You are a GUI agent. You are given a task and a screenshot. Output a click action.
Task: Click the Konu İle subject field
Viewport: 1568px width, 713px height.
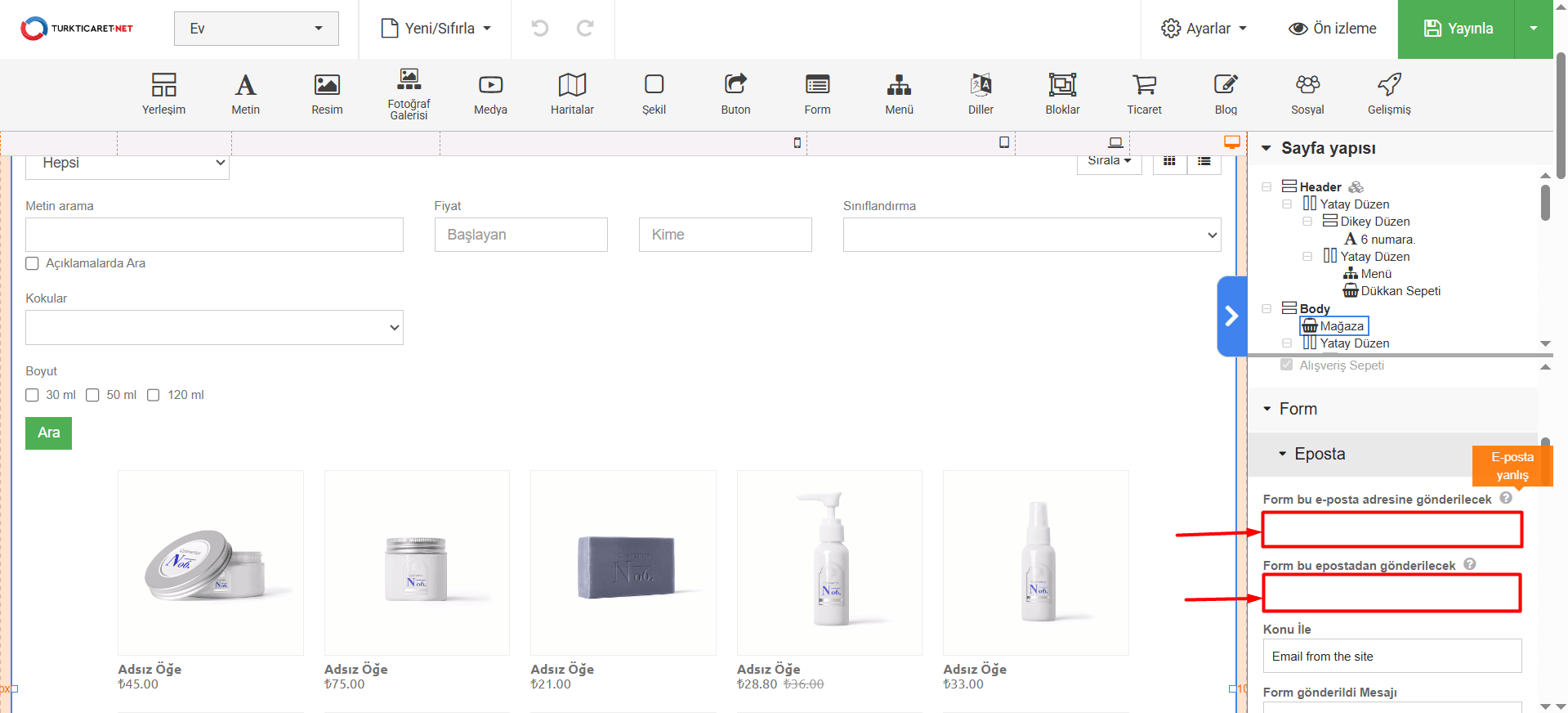[x=1392, y=656]
